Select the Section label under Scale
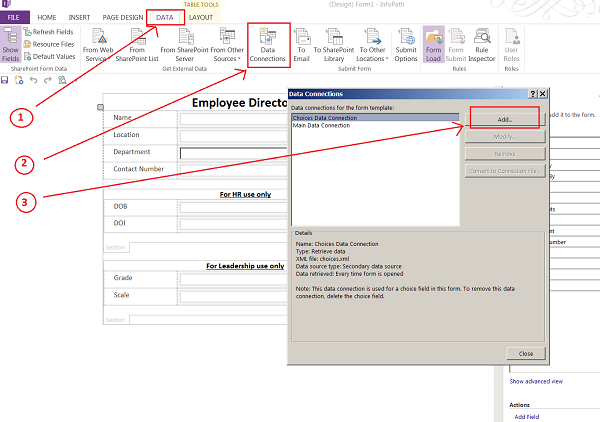The height and width of the screenshot is (422, 600). tap(115, 319)
